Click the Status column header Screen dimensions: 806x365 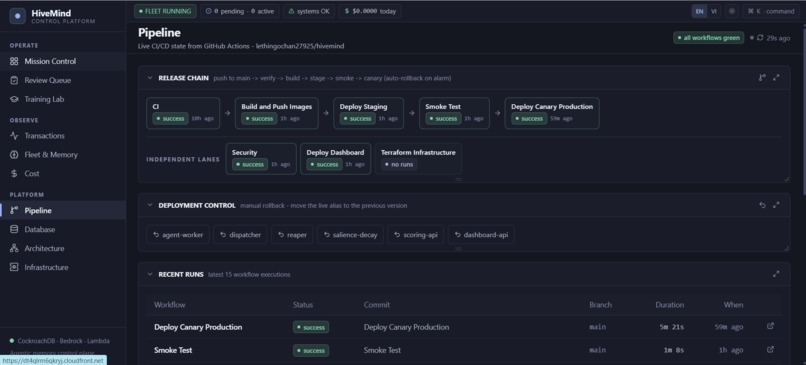point(303,305)
